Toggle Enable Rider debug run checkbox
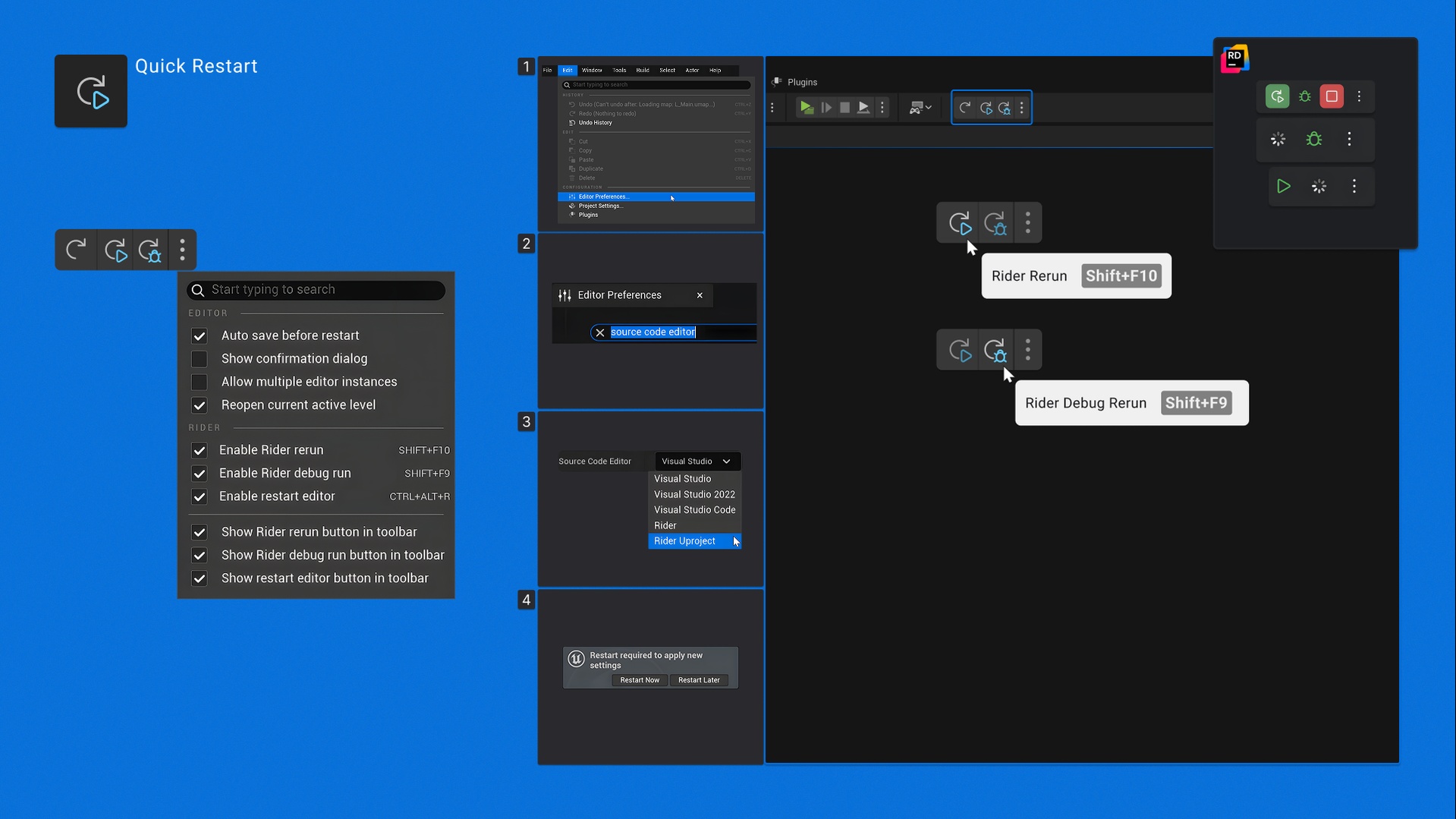The image size is (1456, 819). (x=200, y=474)
